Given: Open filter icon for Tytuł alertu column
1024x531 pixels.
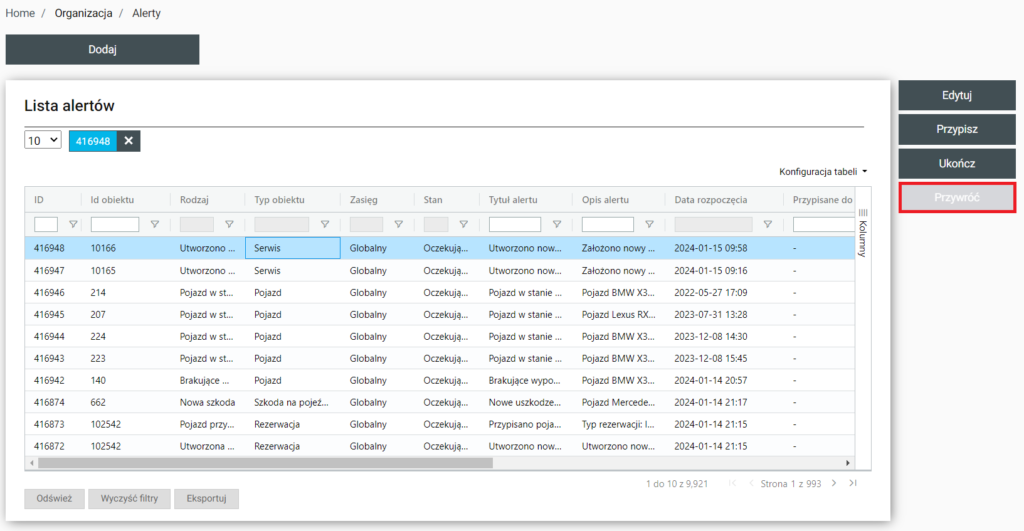Looking at the screenshot, I should coord(556,225).
